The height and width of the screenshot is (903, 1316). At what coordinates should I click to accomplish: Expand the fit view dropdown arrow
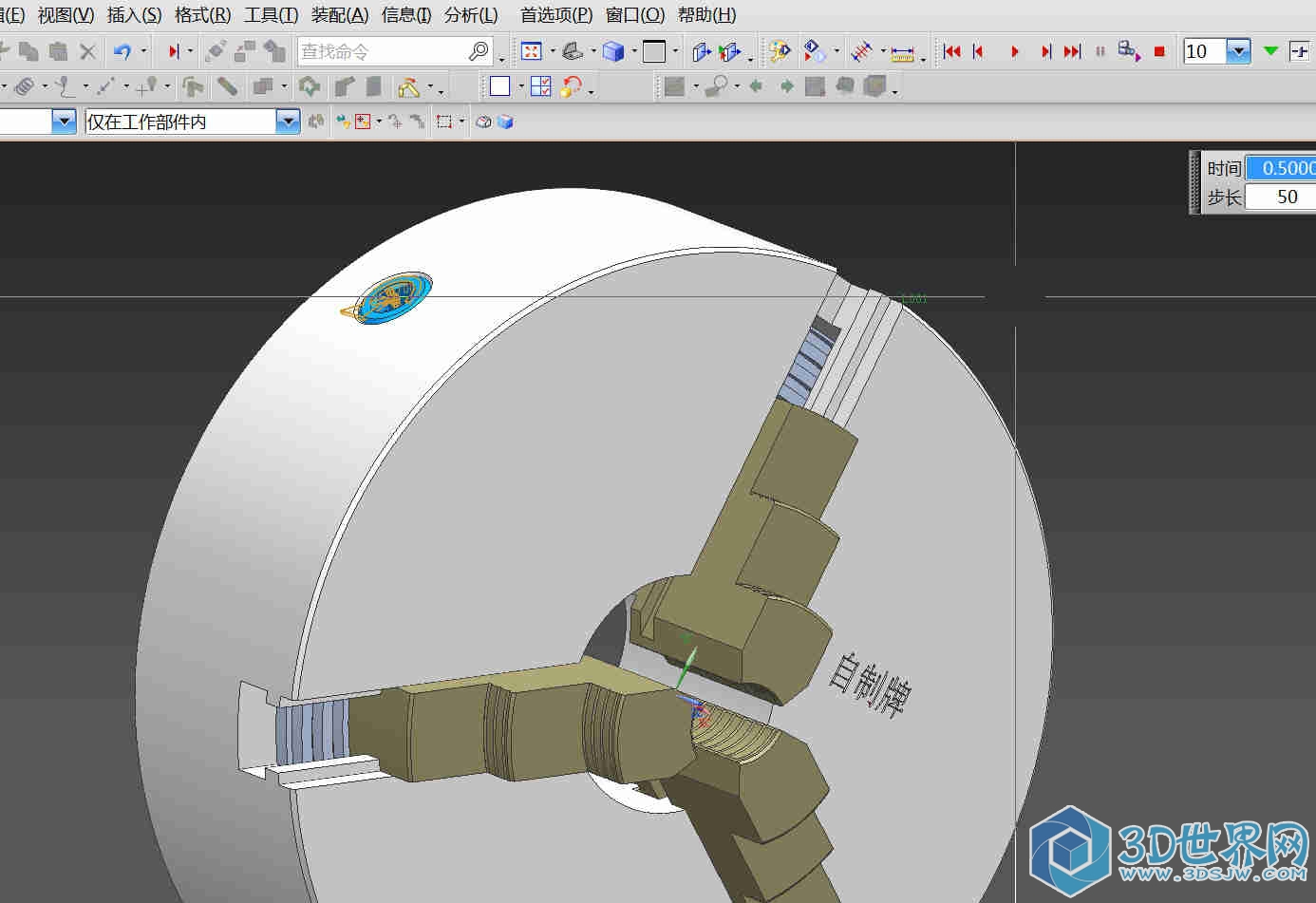pos(553,51)
